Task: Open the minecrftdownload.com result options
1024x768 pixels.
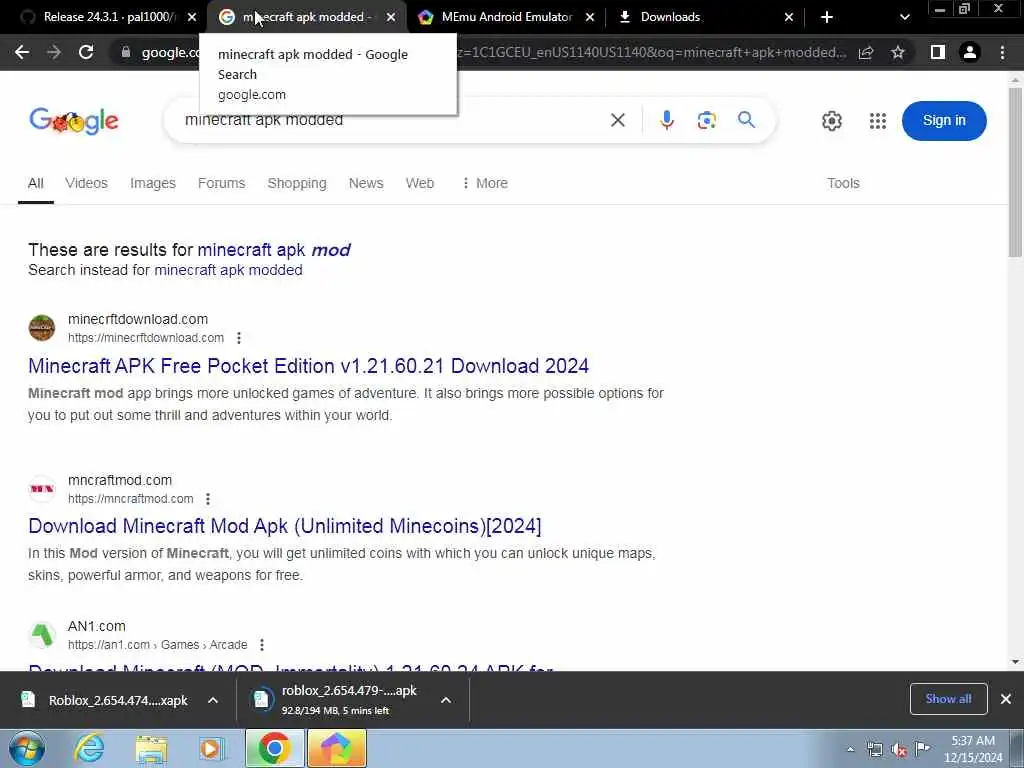Action: [x=239, y=338]
